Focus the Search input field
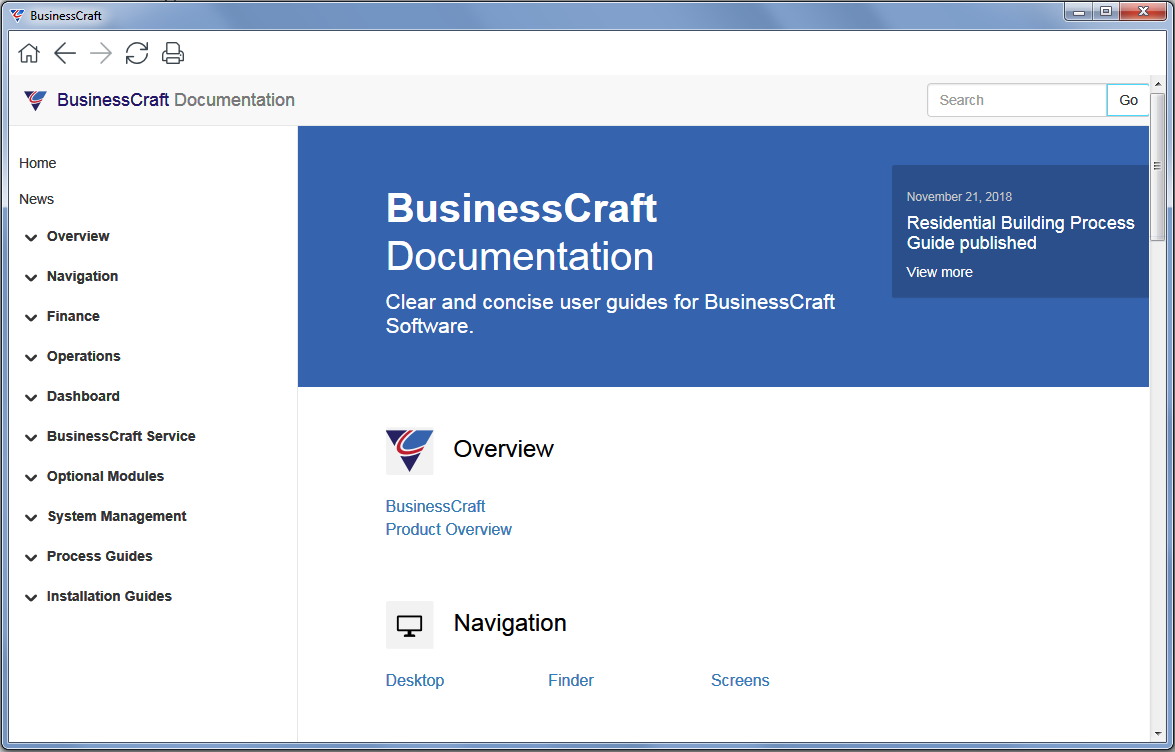This screenshot has height=752, width=1175. click(1017, 100)
